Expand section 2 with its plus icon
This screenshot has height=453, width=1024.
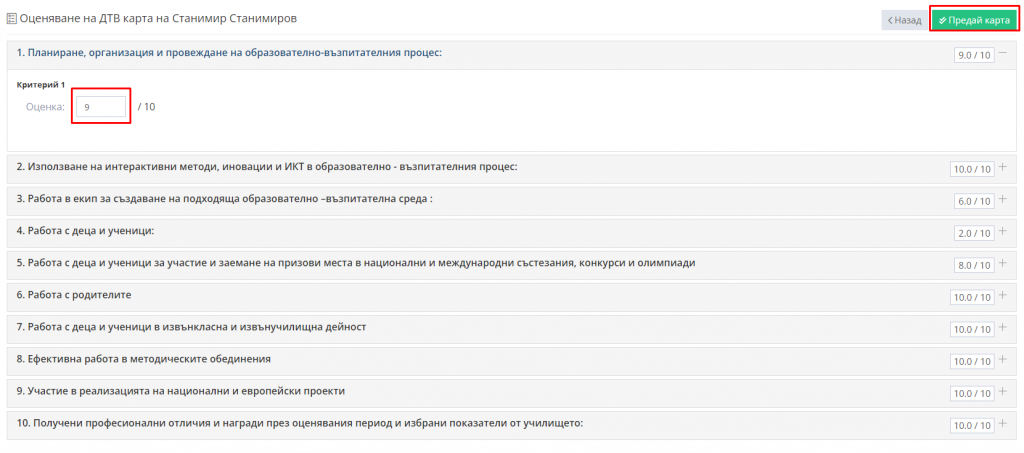coord(1003,168)
